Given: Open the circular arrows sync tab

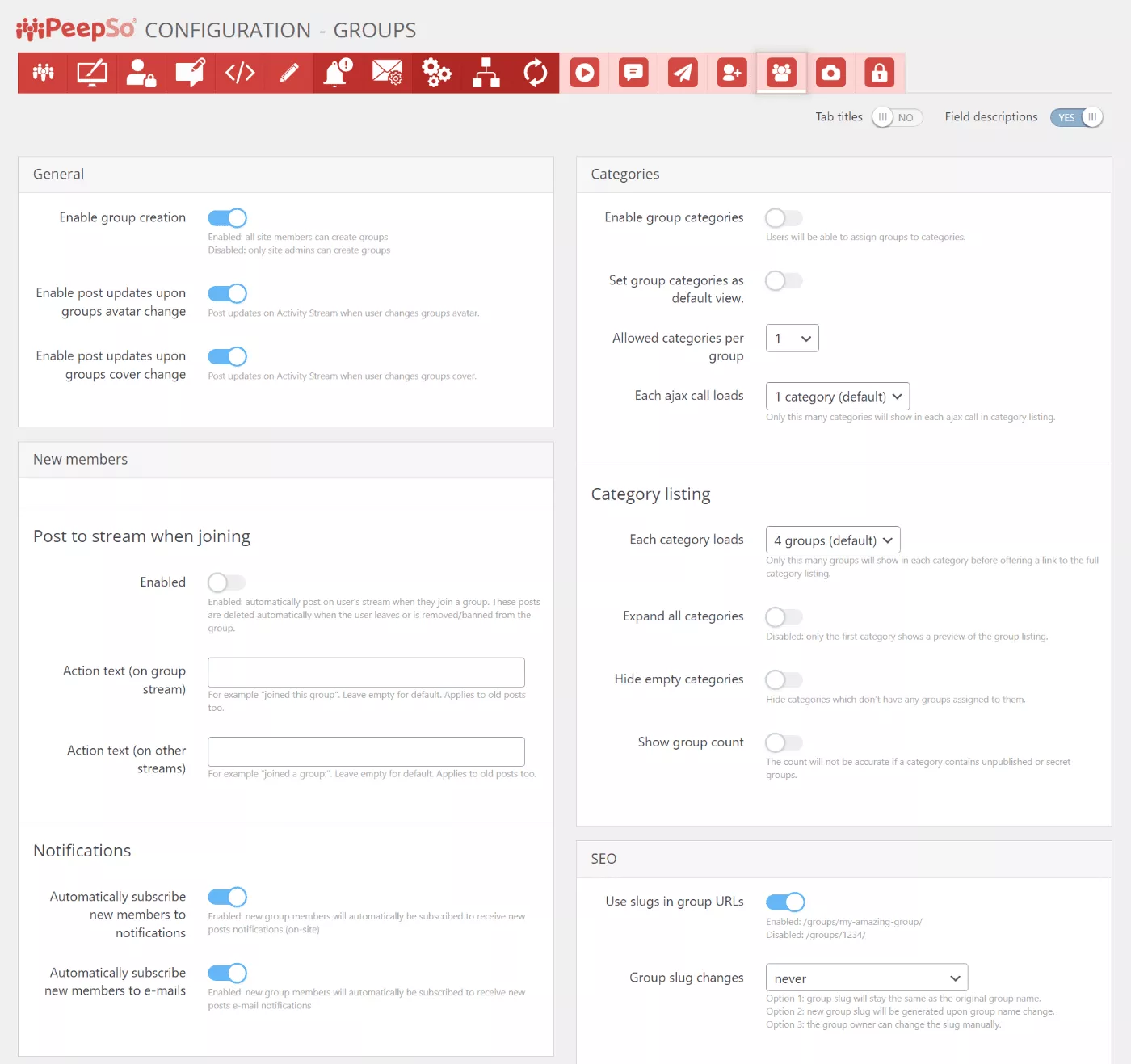Looking at the screenshot, I should pyautogui.click(x=536, y=73).
